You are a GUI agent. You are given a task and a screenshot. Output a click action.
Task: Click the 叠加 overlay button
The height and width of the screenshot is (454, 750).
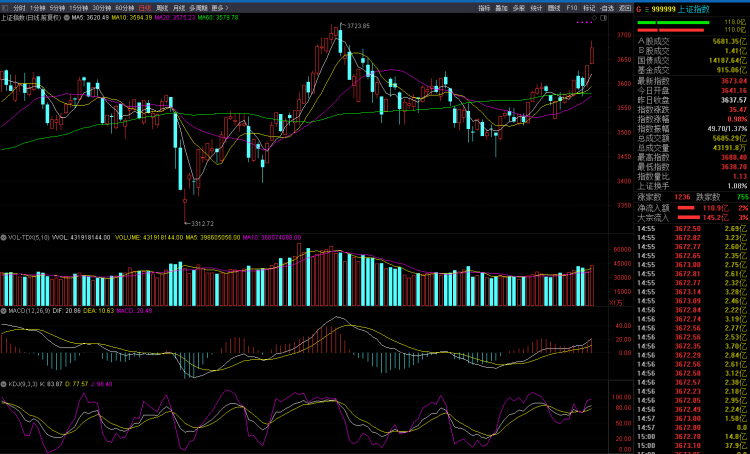pyautogui.click(x=501, y=7)
